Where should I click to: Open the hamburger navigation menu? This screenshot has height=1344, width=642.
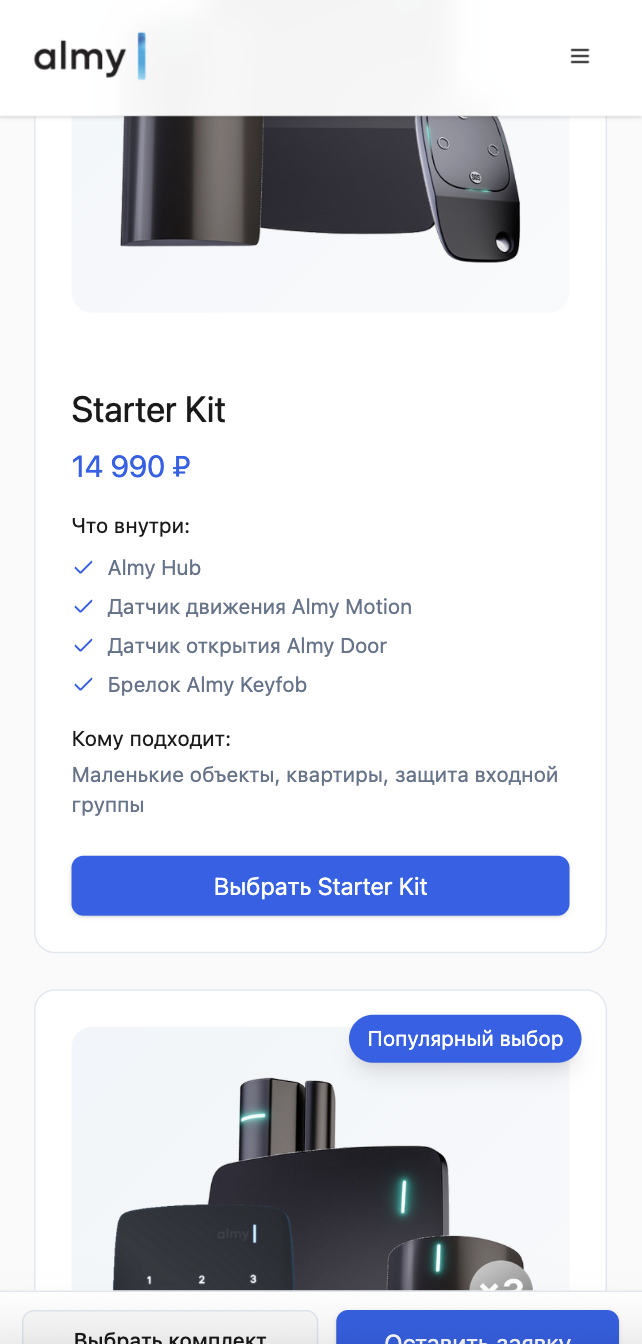pyautogui.click(x=580, y=56)
